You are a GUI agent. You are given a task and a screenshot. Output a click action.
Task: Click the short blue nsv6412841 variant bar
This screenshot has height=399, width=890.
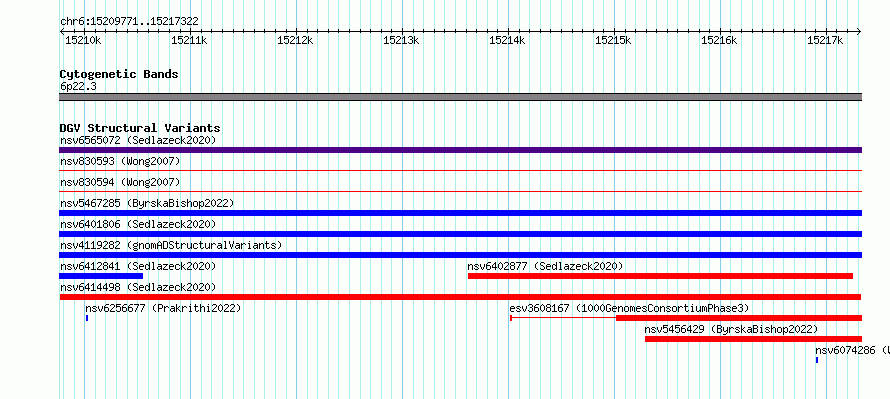click(x=101, y=276)
